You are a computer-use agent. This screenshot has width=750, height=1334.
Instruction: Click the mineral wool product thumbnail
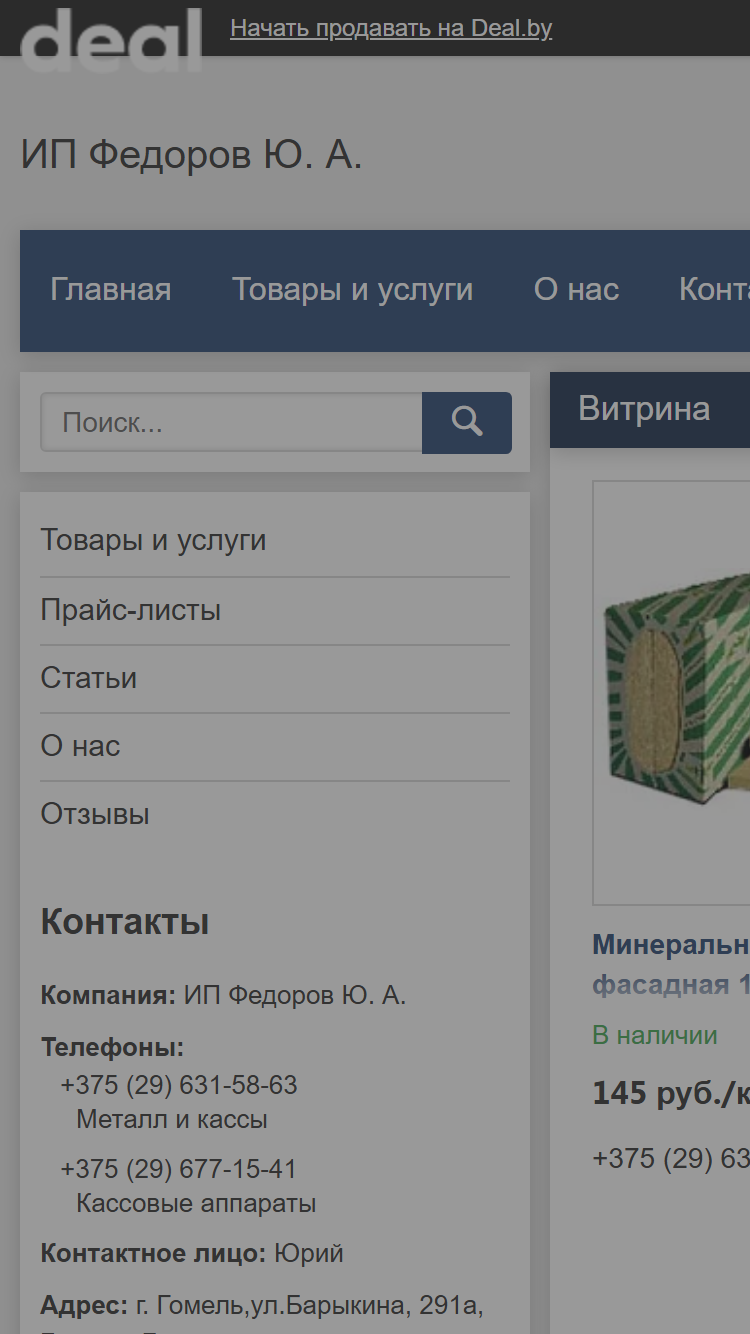[672, 693]
